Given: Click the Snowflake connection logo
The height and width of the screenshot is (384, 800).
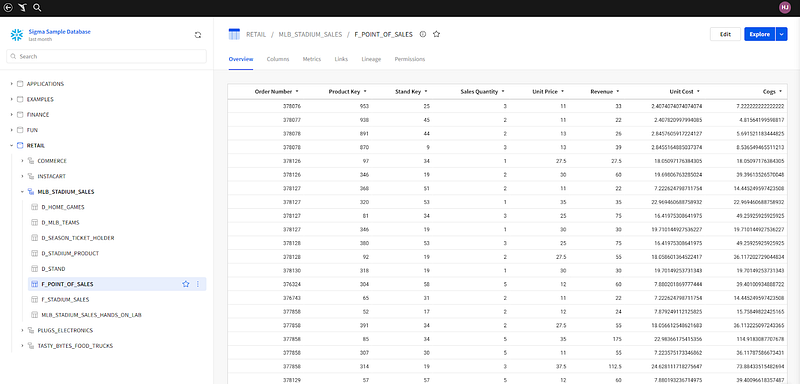Looking at the screenshot, I should pos(17,35).
